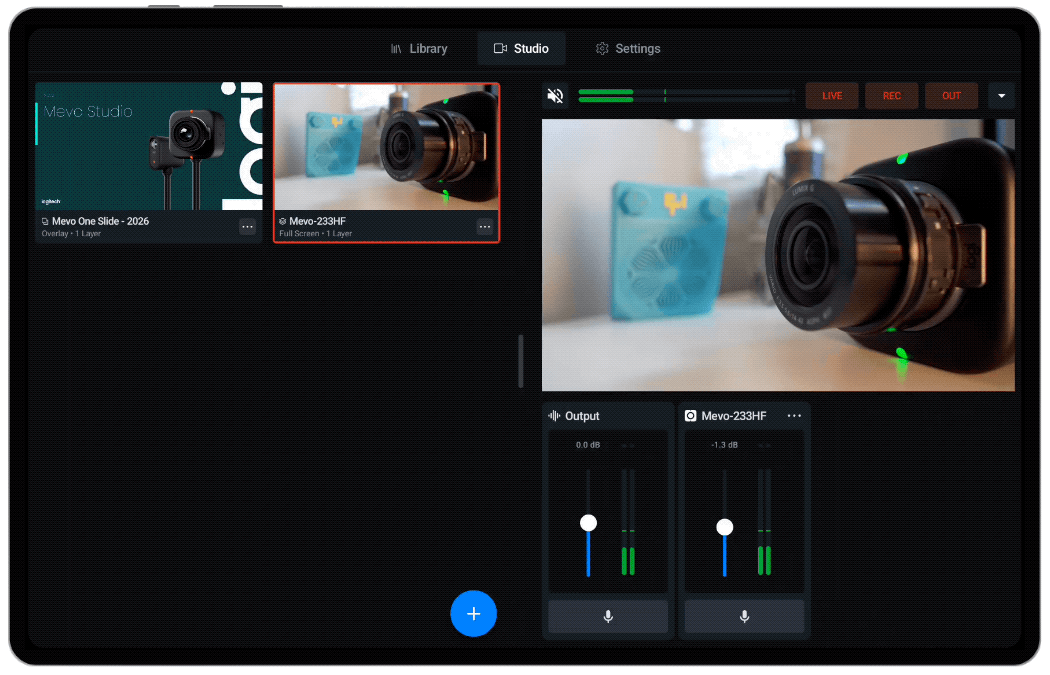Click the camera icon on the Mevo-233HF mixer
1050x675 pixels.
(x=690, y=415)
